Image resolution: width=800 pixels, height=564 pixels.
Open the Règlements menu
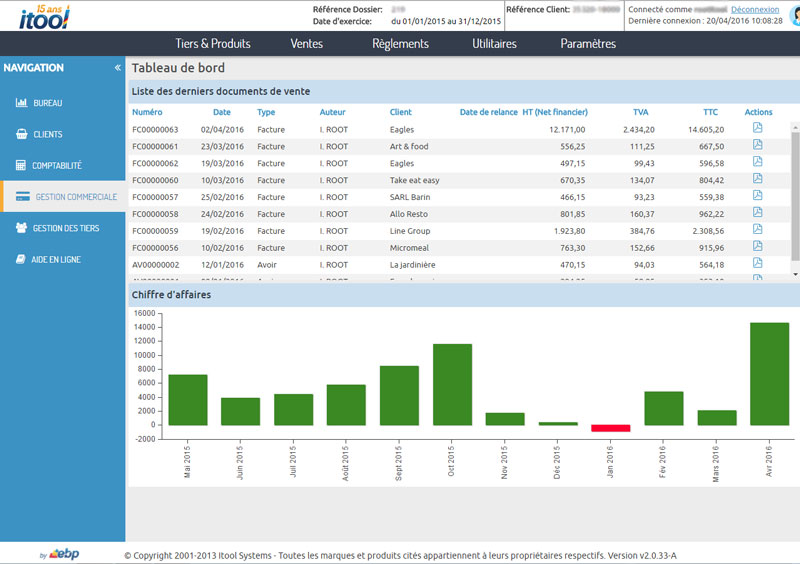pyautogui.click(x=401, y=43)
